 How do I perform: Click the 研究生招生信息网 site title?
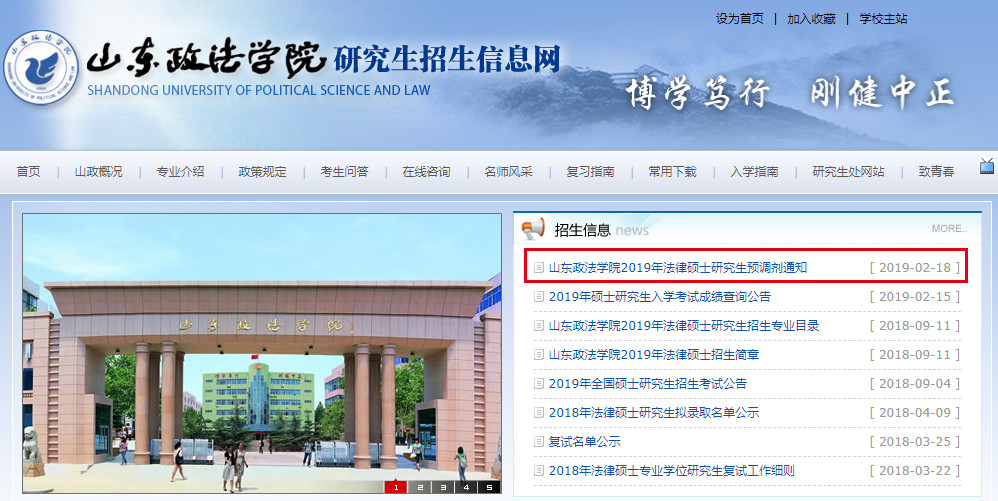tap(447, 59)
